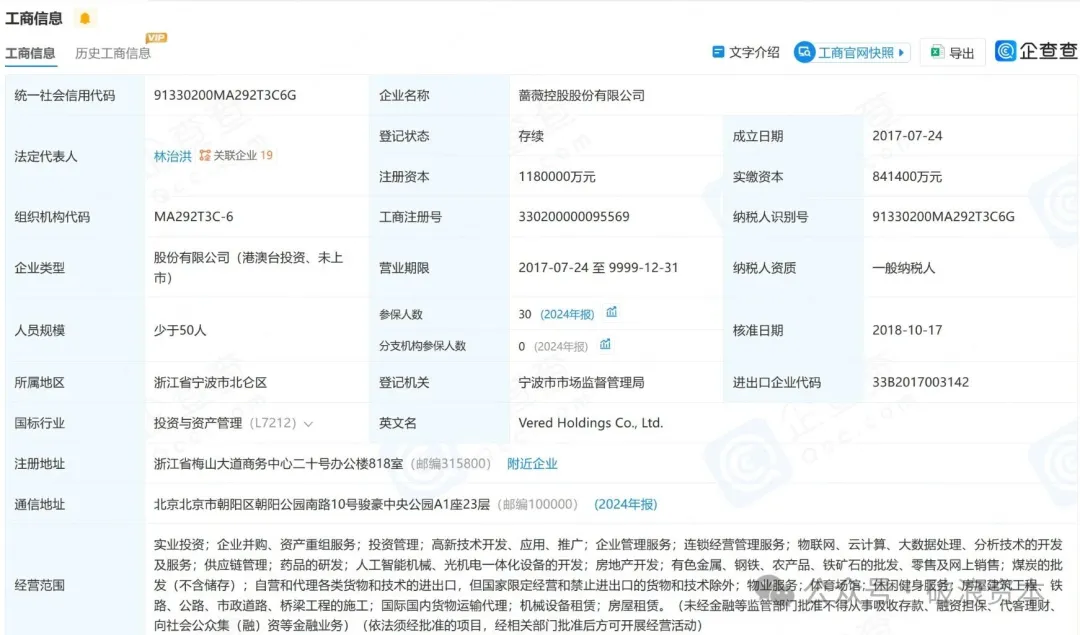Click the 工商信息 section heading

[x=34, y=19]
